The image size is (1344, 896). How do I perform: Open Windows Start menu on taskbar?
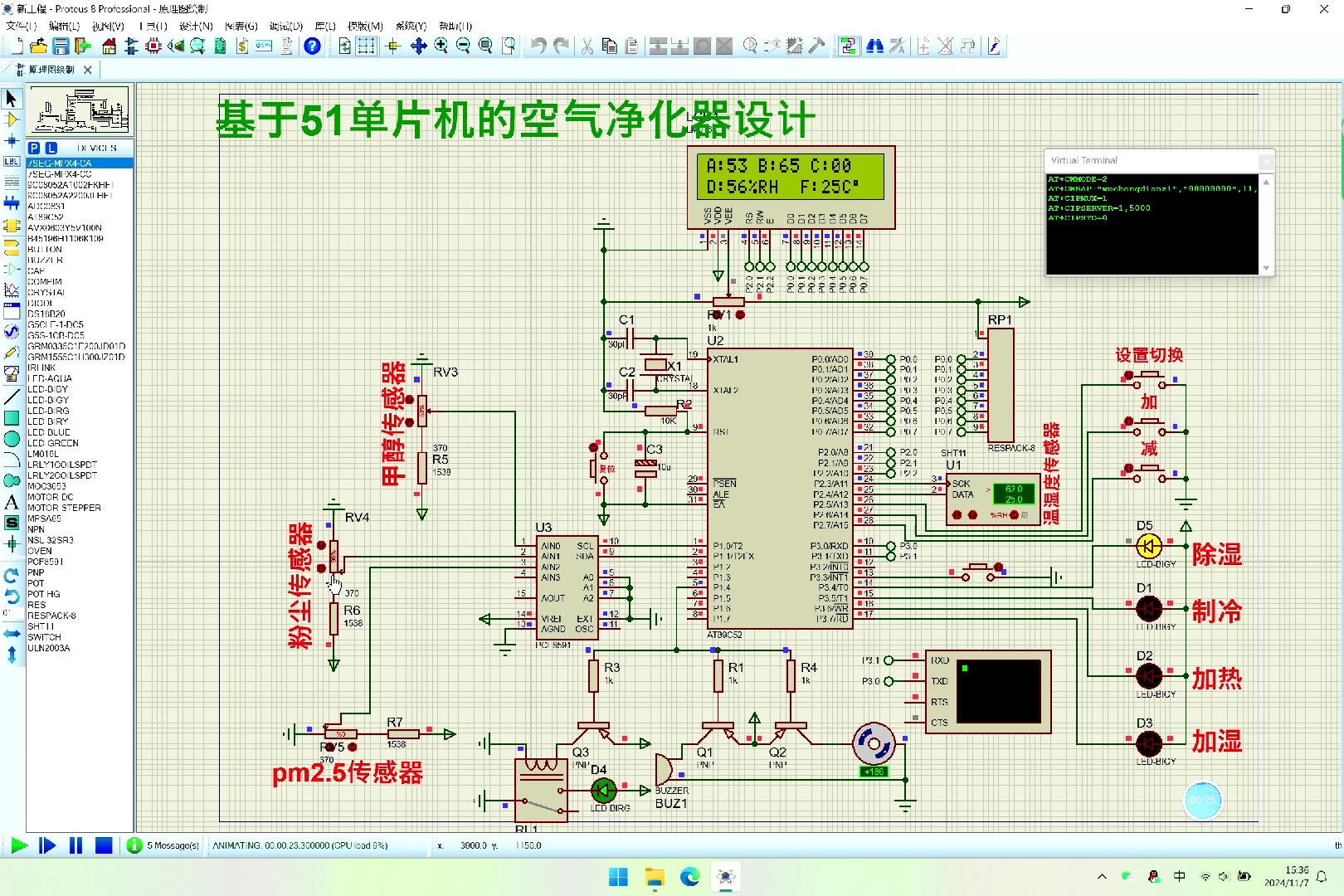tap(618, 877)
